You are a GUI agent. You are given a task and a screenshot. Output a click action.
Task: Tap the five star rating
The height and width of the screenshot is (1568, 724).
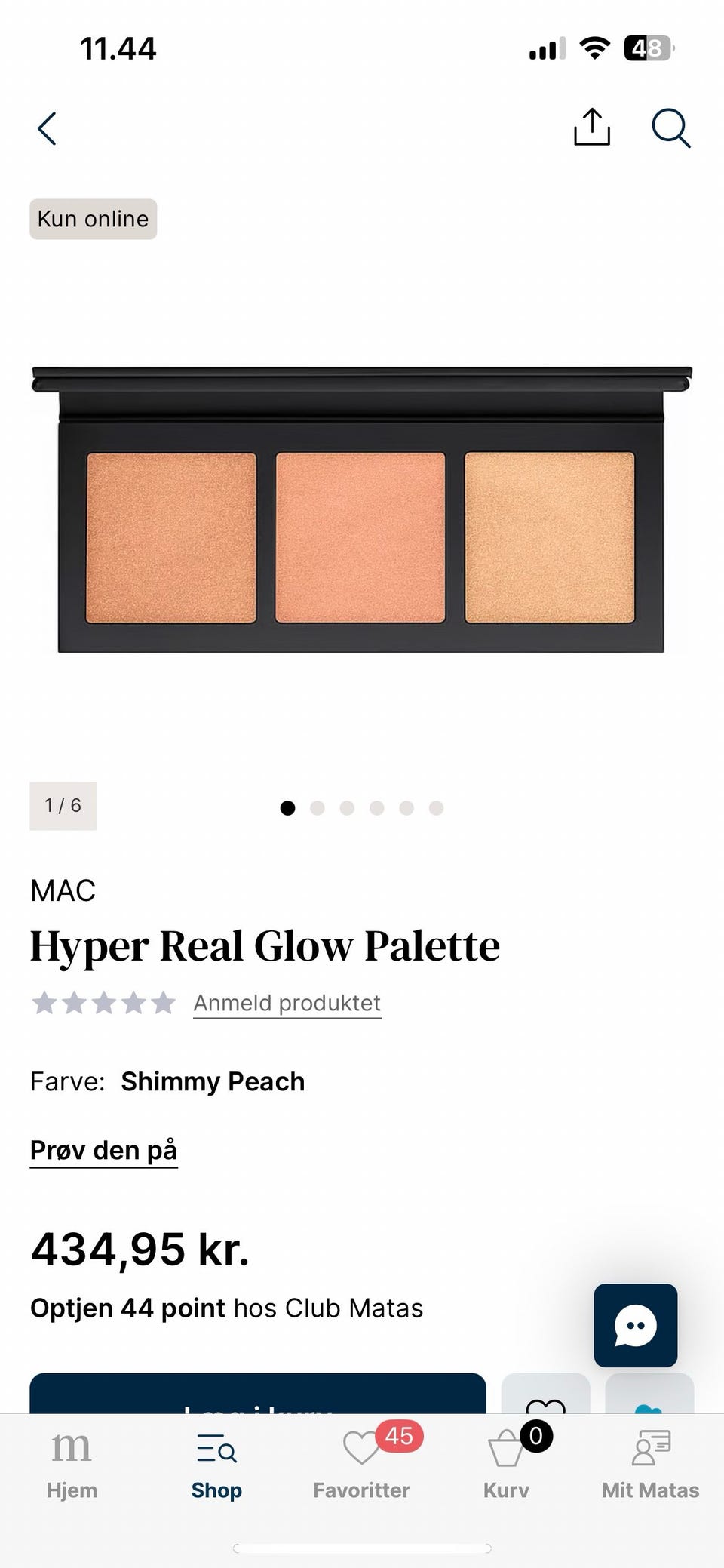pyautogui.click(x=103, y=1003)
